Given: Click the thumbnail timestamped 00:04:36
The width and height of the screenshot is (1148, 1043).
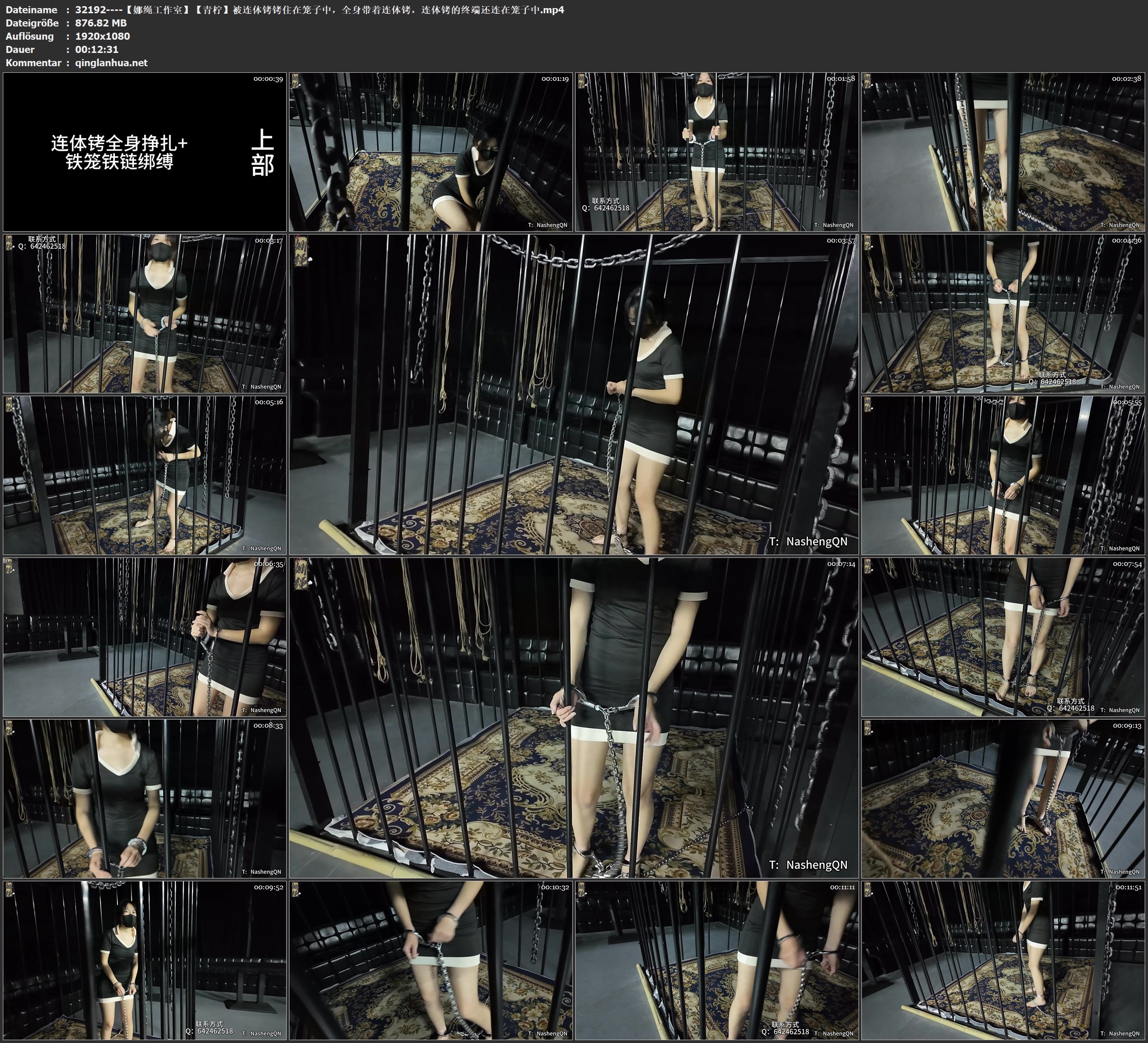Looking at the screenshot, I should [x=1003, y=313].
